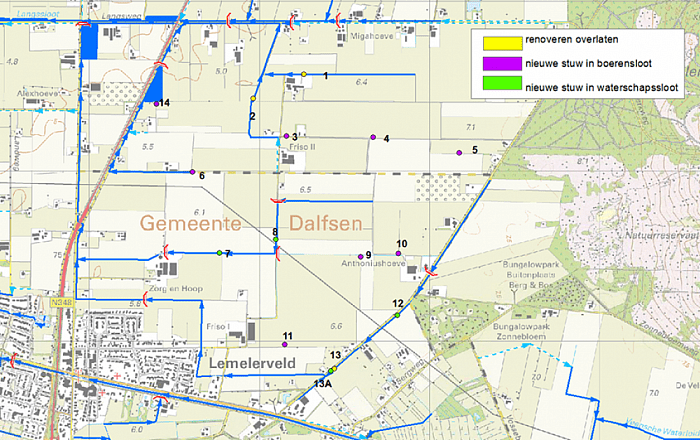Click the 'Langsweg' road label
Image resolution: width=700 pixels, height=440 pixels.
tap(121, 17)
